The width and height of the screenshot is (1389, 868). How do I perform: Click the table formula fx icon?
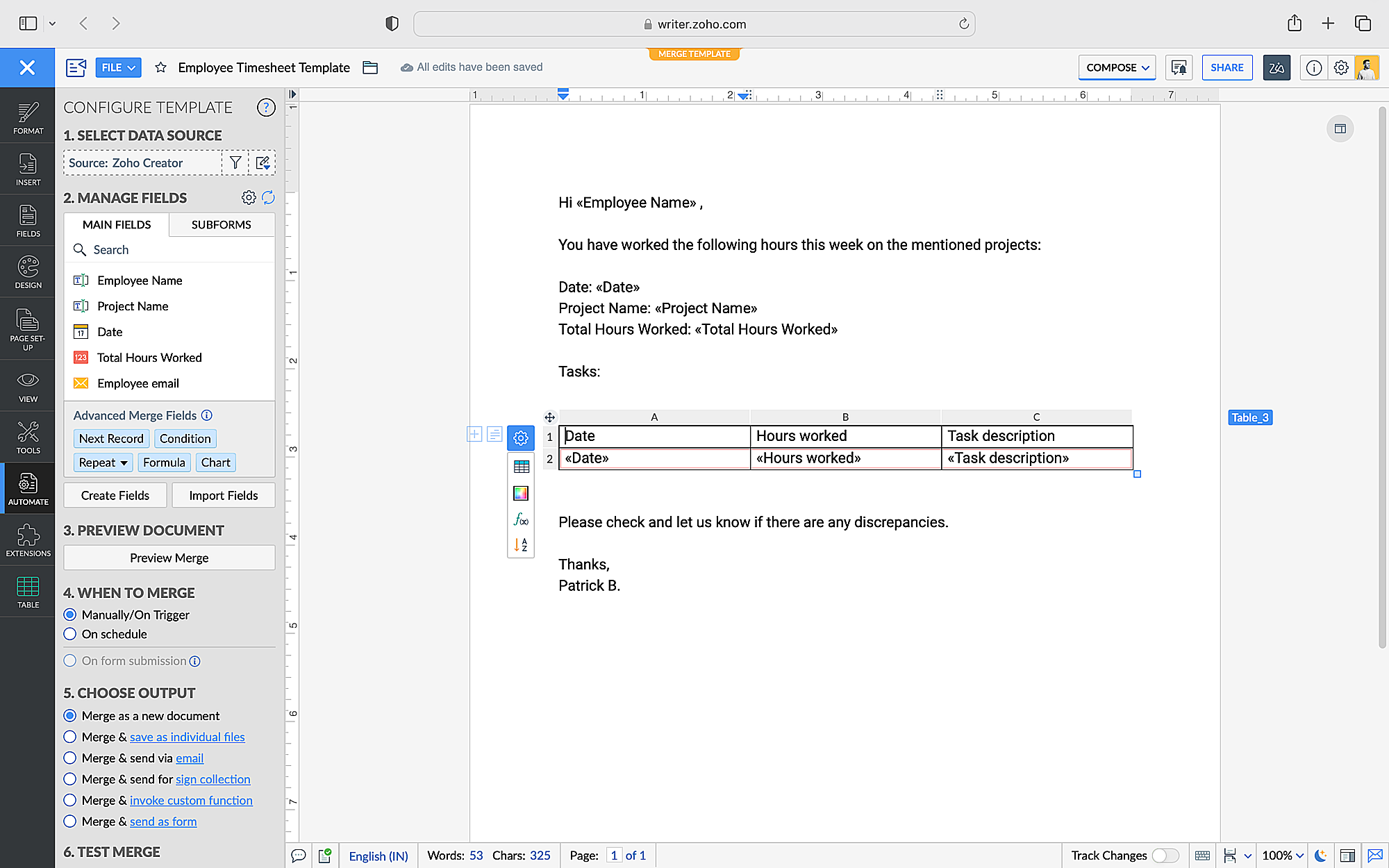tap(521, 519)
